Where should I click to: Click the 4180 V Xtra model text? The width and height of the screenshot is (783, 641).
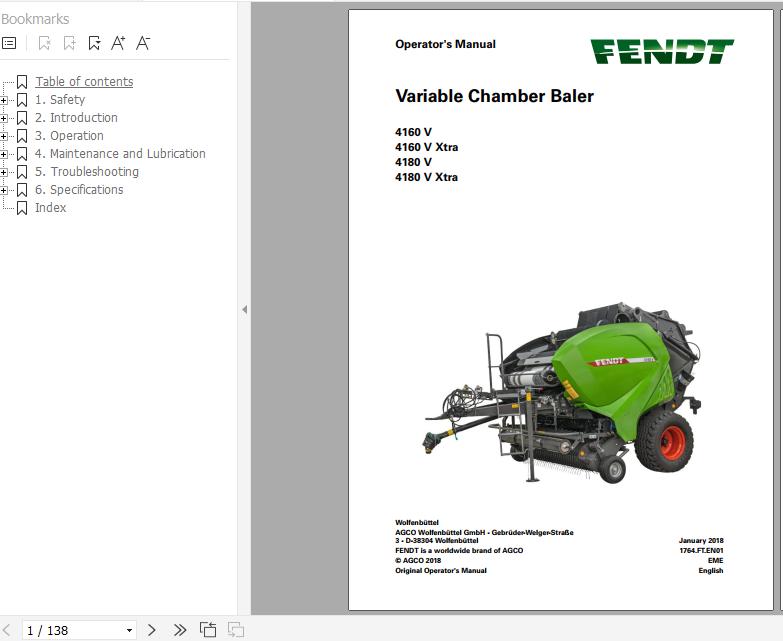point(426,177)
